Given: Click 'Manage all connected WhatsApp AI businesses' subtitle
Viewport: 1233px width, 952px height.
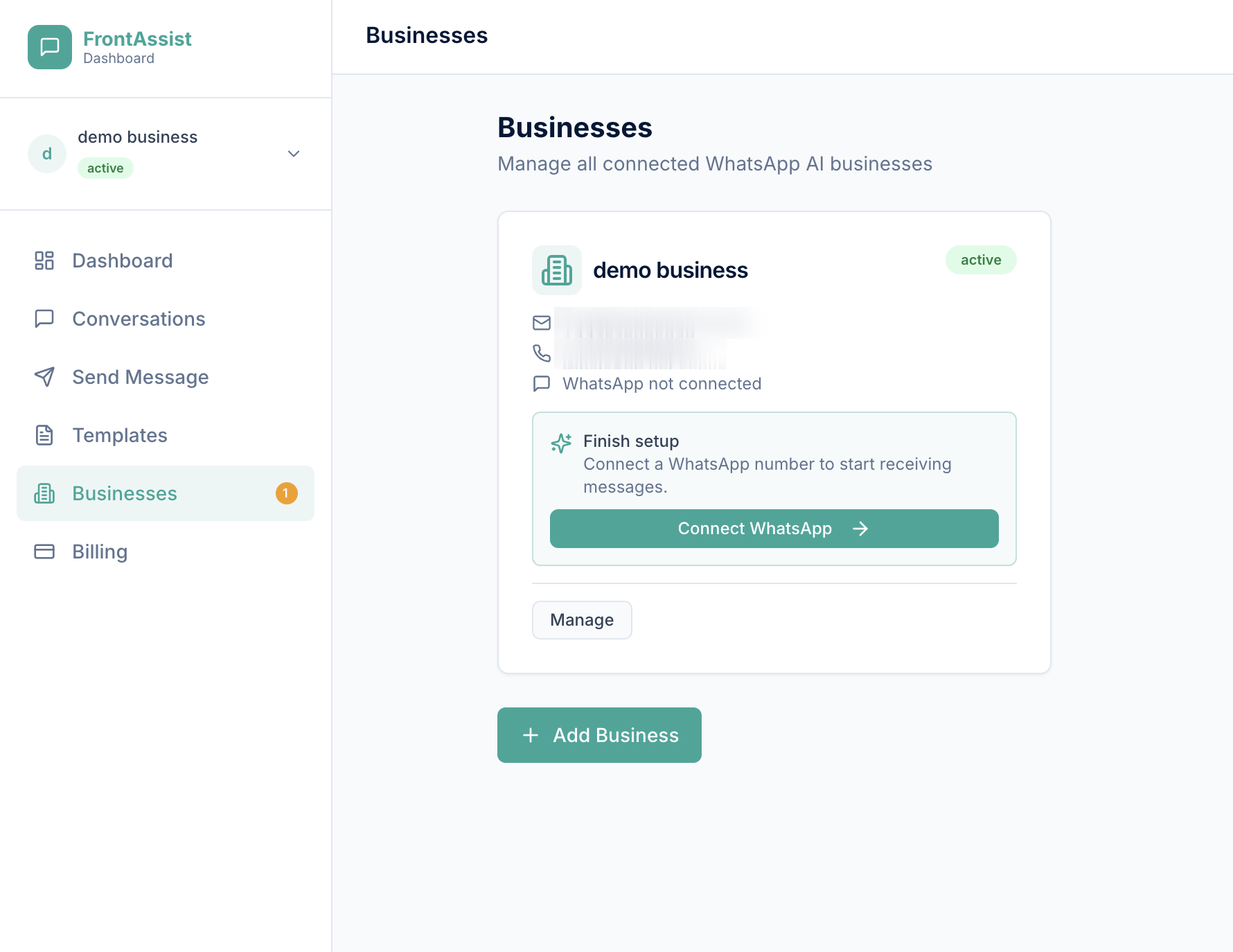Looking at the screenshot, I should [715, 164].
